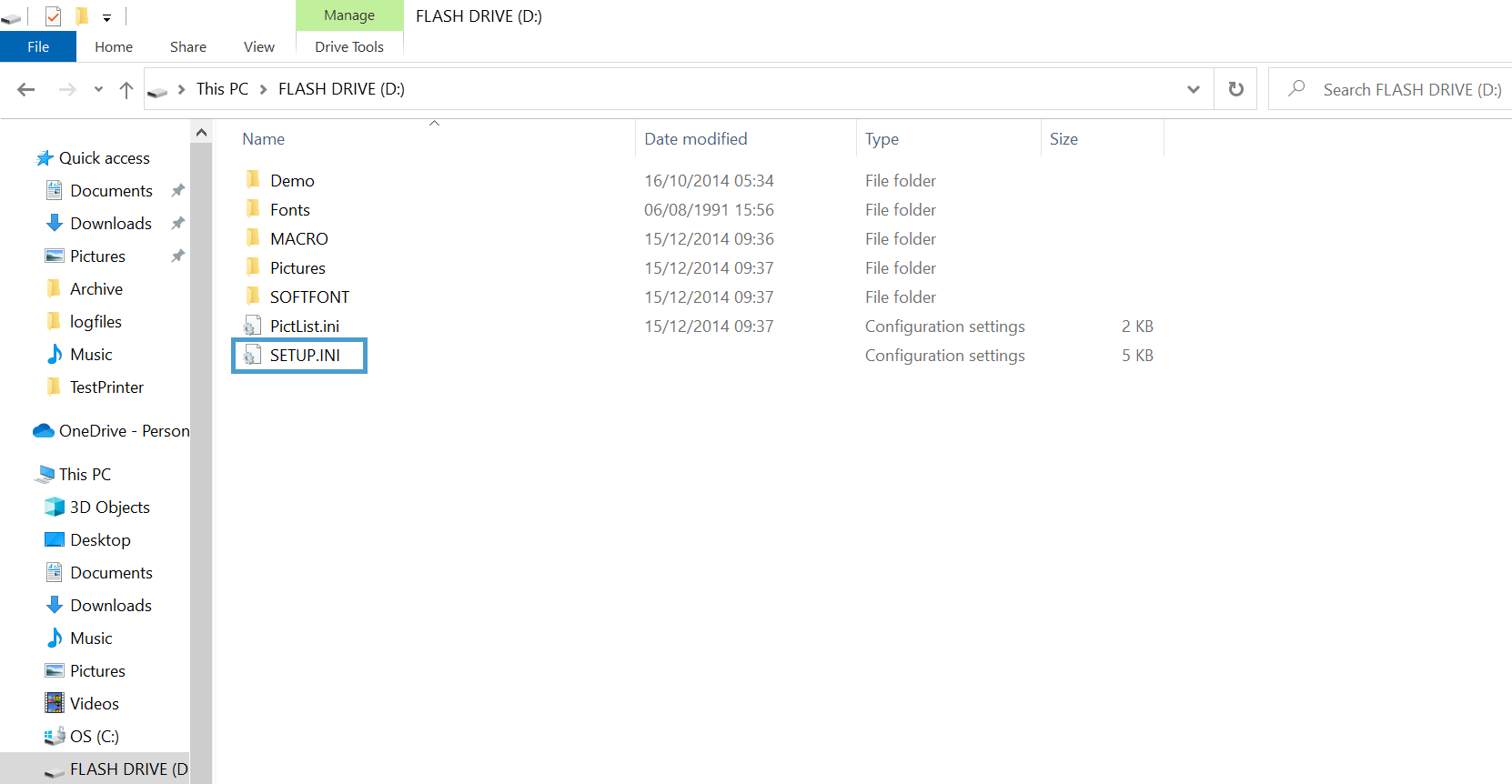Open Music under Quick access
This screenshot has height=784, width=1512.
coord(91,355)
